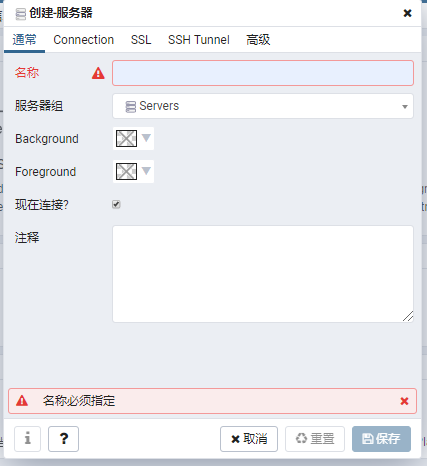The image size is (427, 466).
Task: Open the SSL tab
Action: click(141, 40)
